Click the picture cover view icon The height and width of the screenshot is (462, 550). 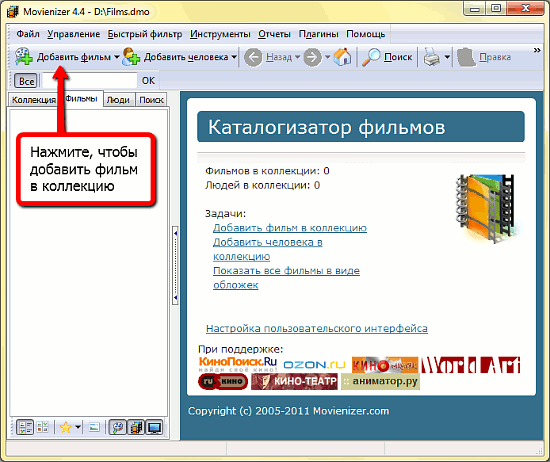pos(94,427)
